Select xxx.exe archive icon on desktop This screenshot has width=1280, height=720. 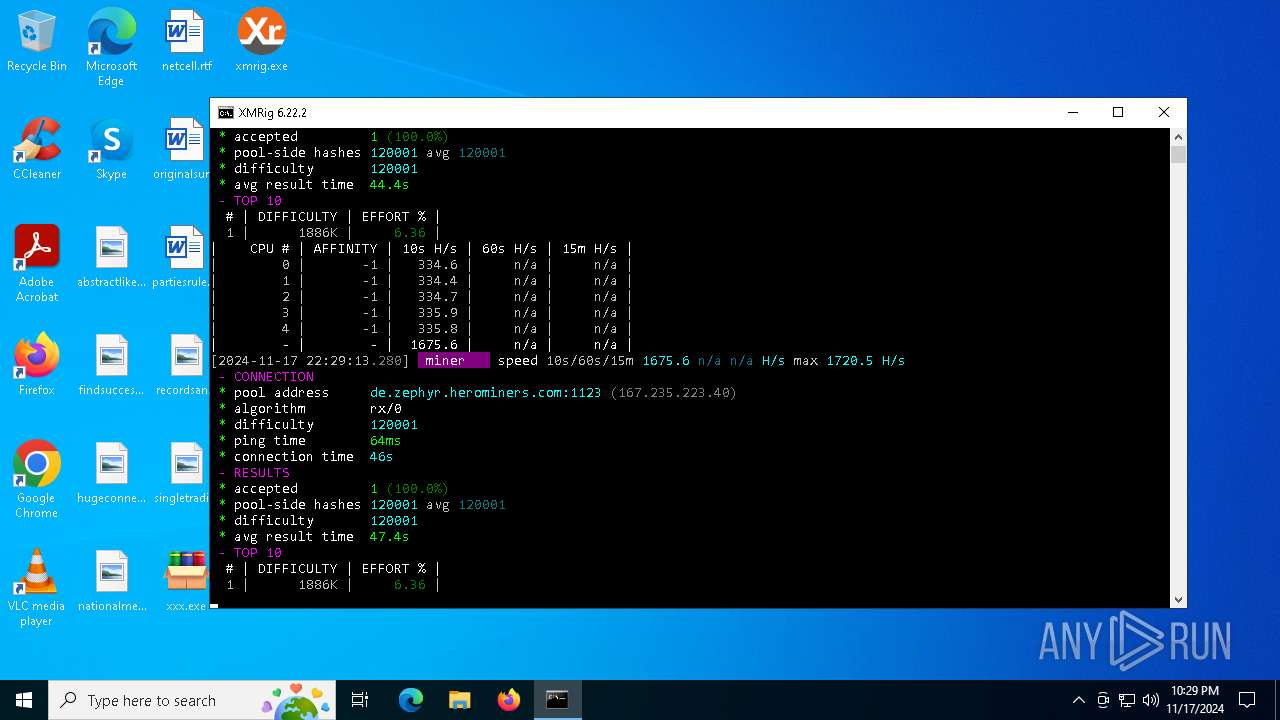[x=186, y=582]
